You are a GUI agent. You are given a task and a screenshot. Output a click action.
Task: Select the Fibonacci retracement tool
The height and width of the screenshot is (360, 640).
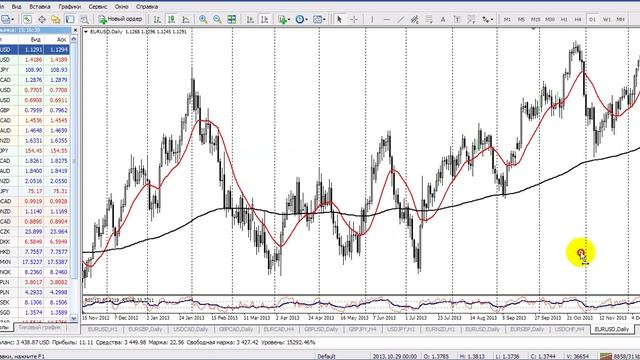pyautogui.click(x=429, y=19)
